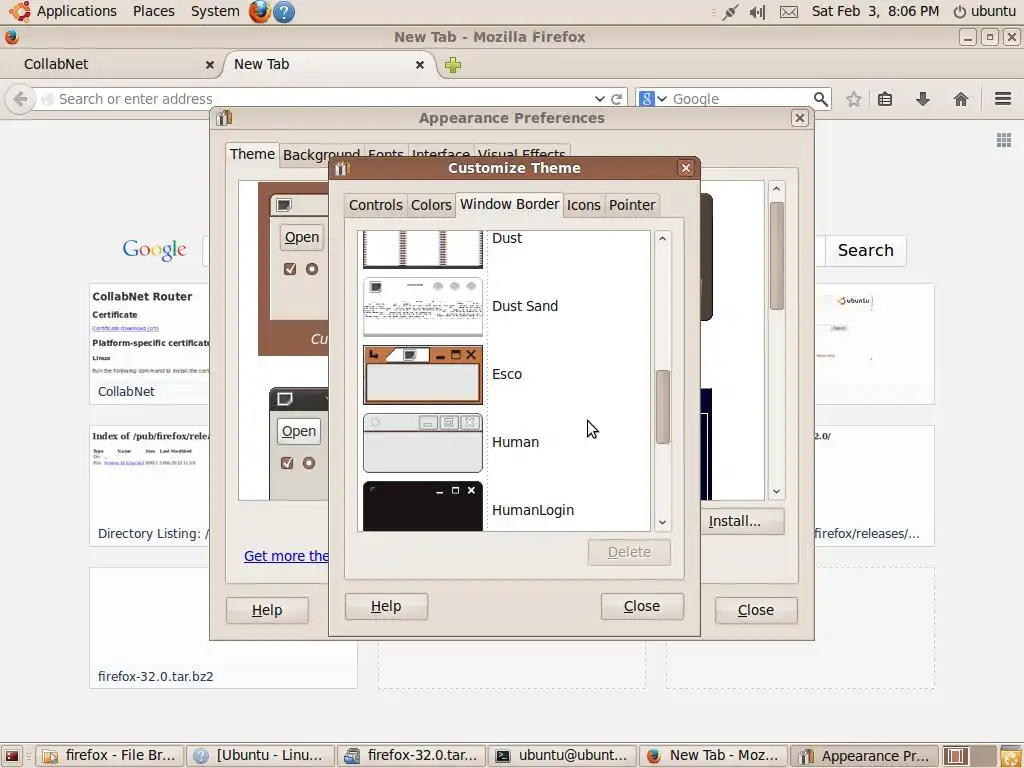Open the Firefox hamburger menu
1024x768 pixels.
[1003, 99]
